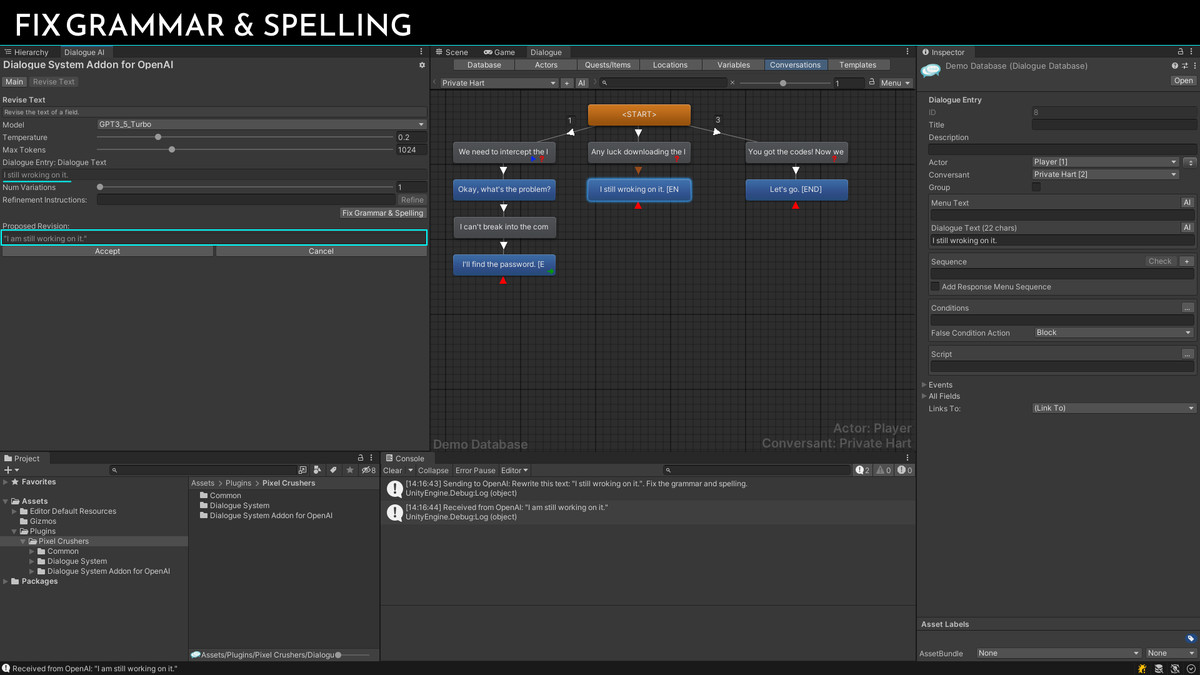1200x675 pixels.
Task: Toggle Collapse in the Console
Action: point(433,470)
